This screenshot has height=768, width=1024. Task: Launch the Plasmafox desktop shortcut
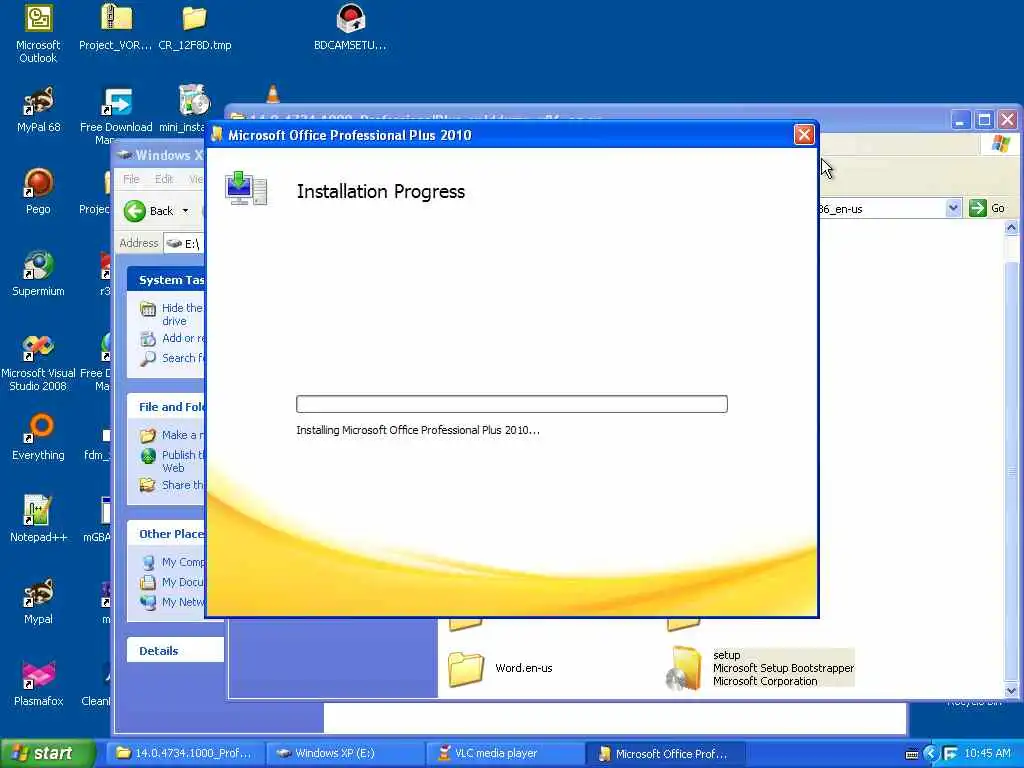38,675
